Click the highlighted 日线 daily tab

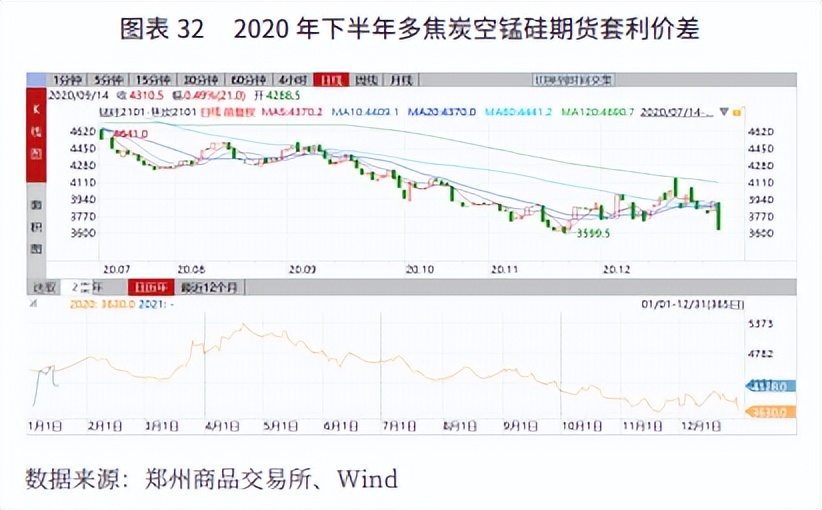pyautogui.click(x=329, y=79)
